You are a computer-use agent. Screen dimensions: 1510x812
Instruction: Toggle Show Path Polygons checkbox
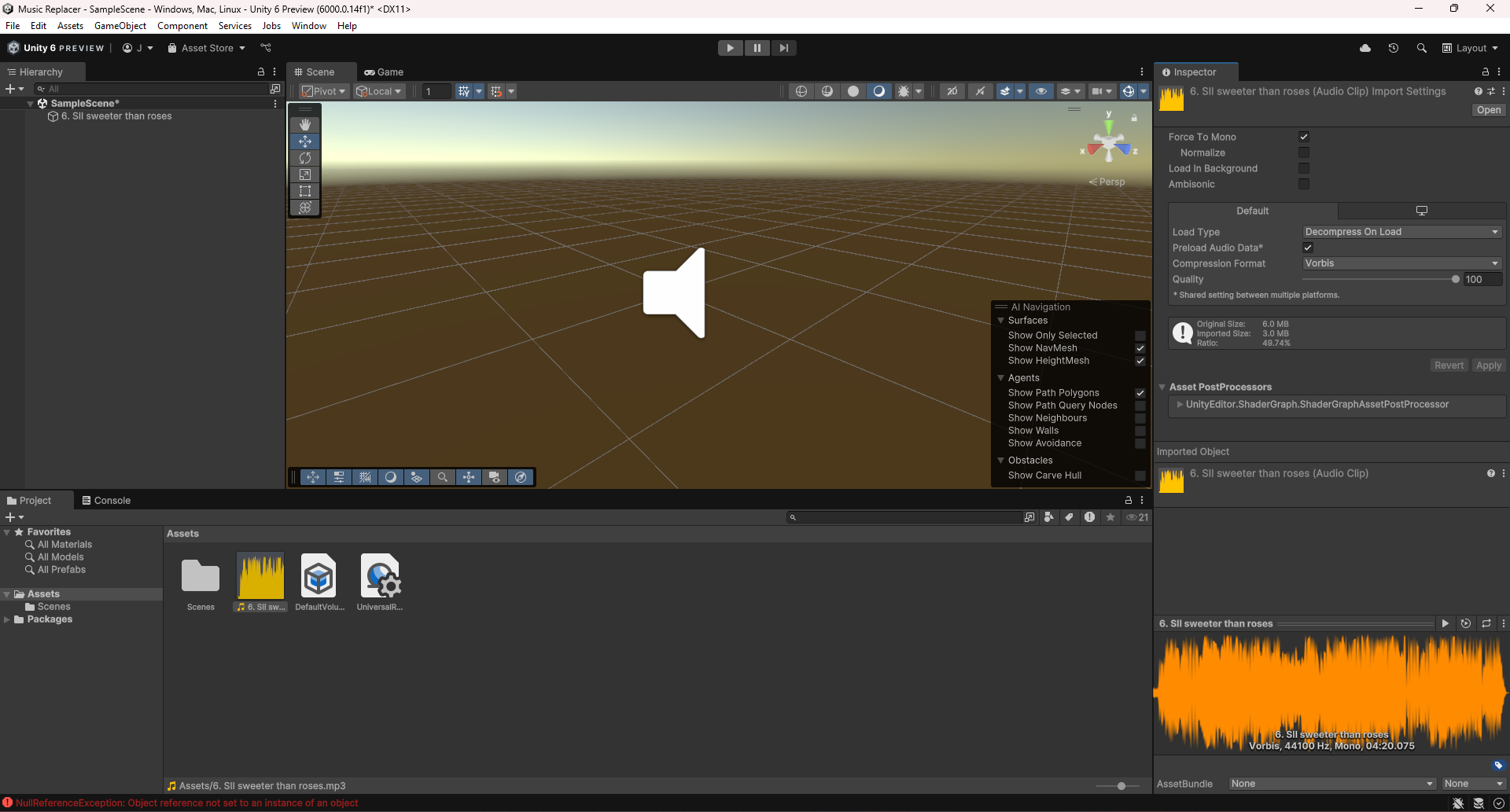click(x=1140, y=393)
